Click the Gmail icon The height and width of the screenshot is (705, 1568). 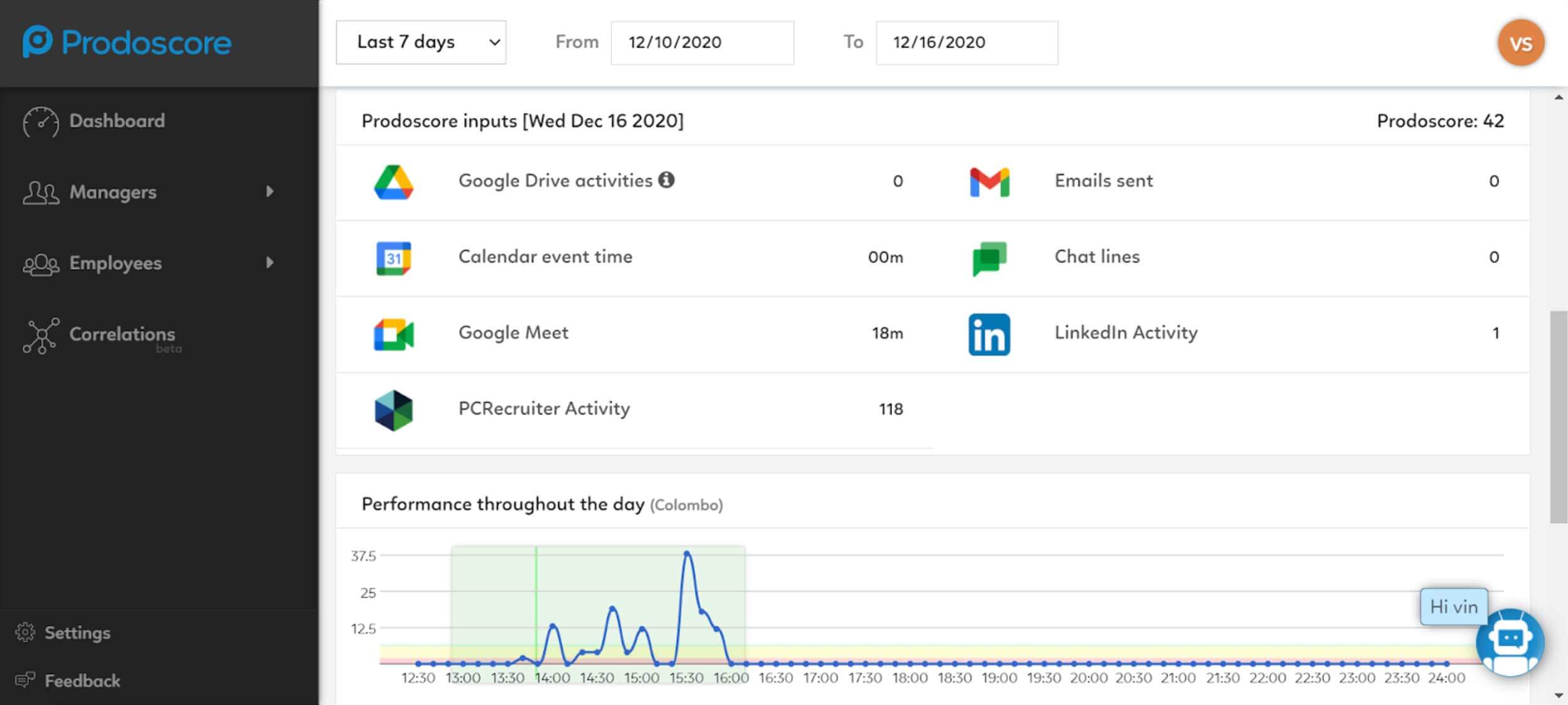tap(989, 182)
